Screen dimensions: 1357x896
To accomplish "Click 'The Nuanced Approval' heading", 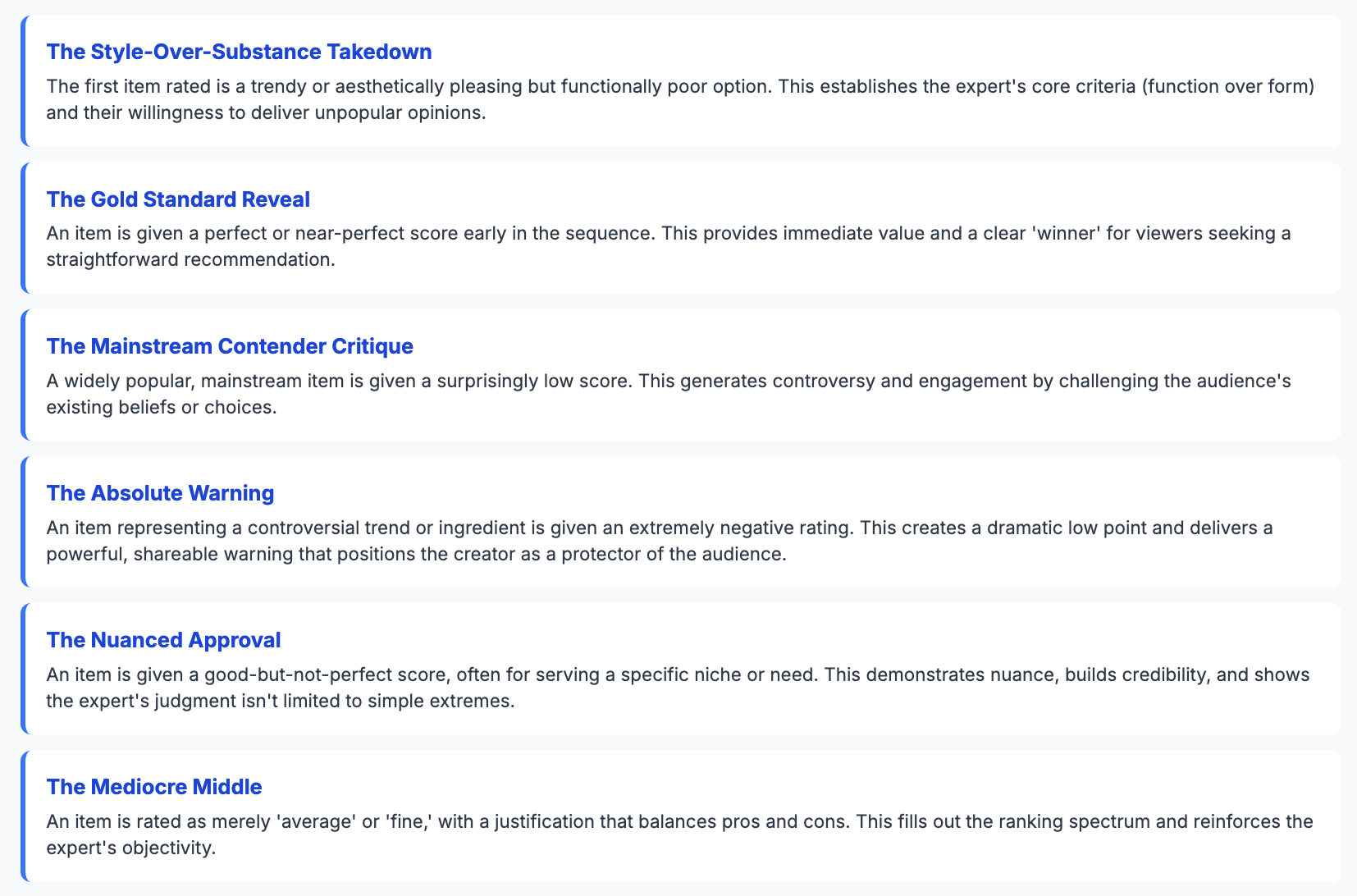I will point(163,640).
